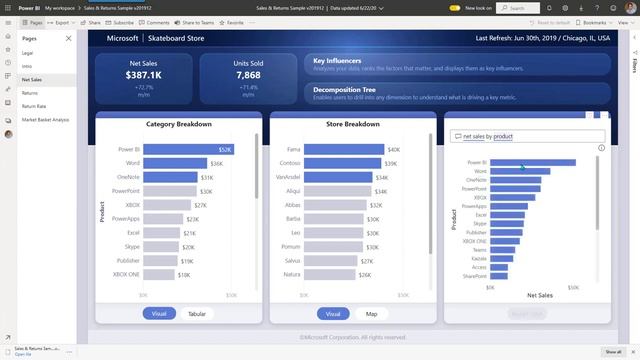Viewport: 640px width, 360px height.
Task: Switch Store Breakdown to Map
Action: [x=371, y=314]
